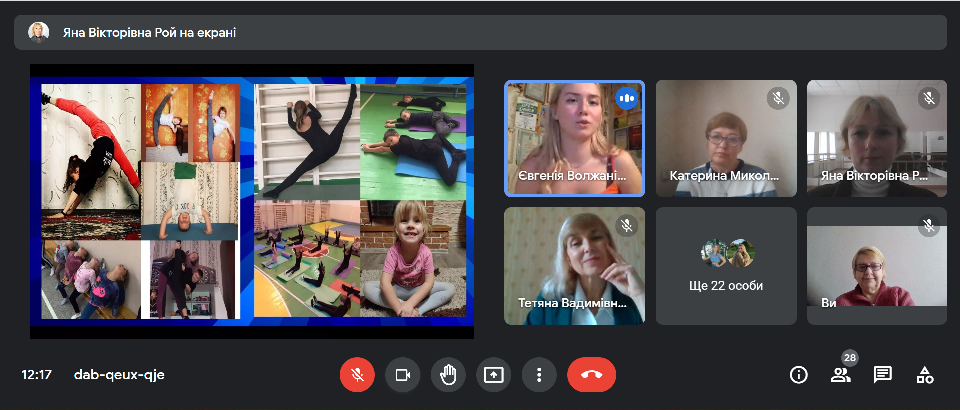Leave the call with red hang-up button
Viewport: 960px width, 410px height.
tap(591, 375)
